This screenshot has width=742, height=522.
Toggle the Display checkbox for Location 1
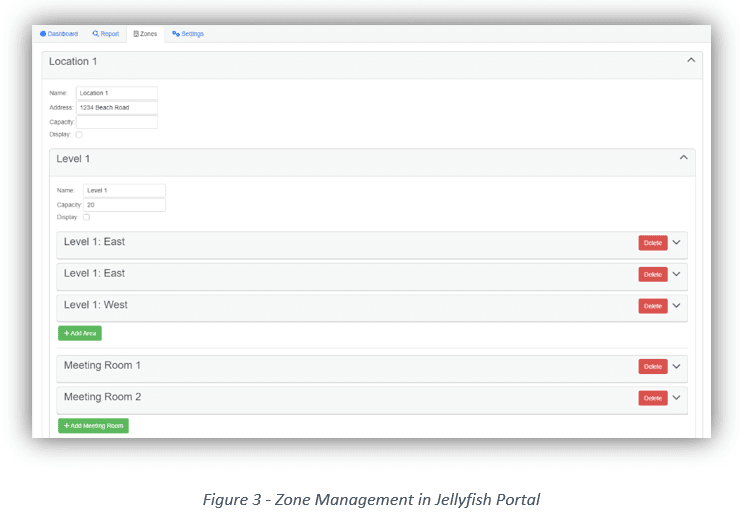click(x=79, y=134)
